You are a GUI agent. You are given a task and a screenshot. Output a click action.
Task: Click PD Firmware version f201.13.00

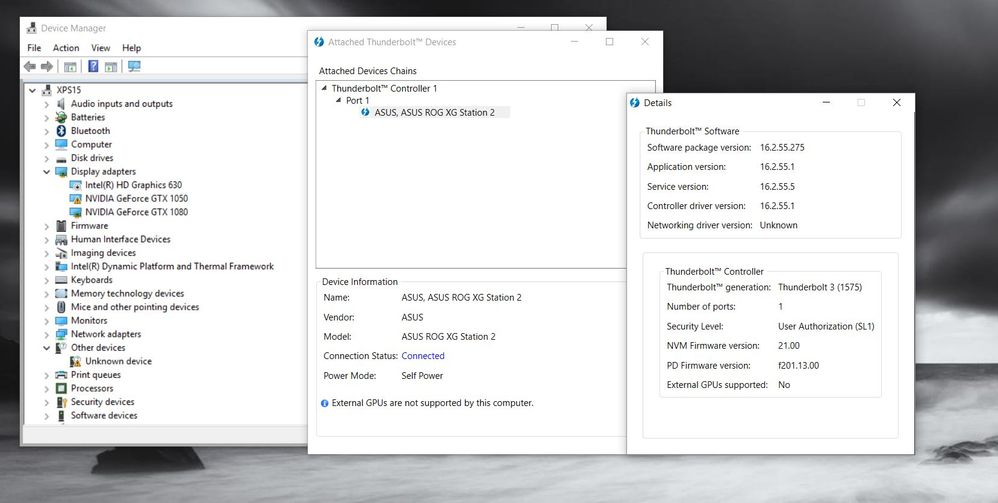pos(798,365)
